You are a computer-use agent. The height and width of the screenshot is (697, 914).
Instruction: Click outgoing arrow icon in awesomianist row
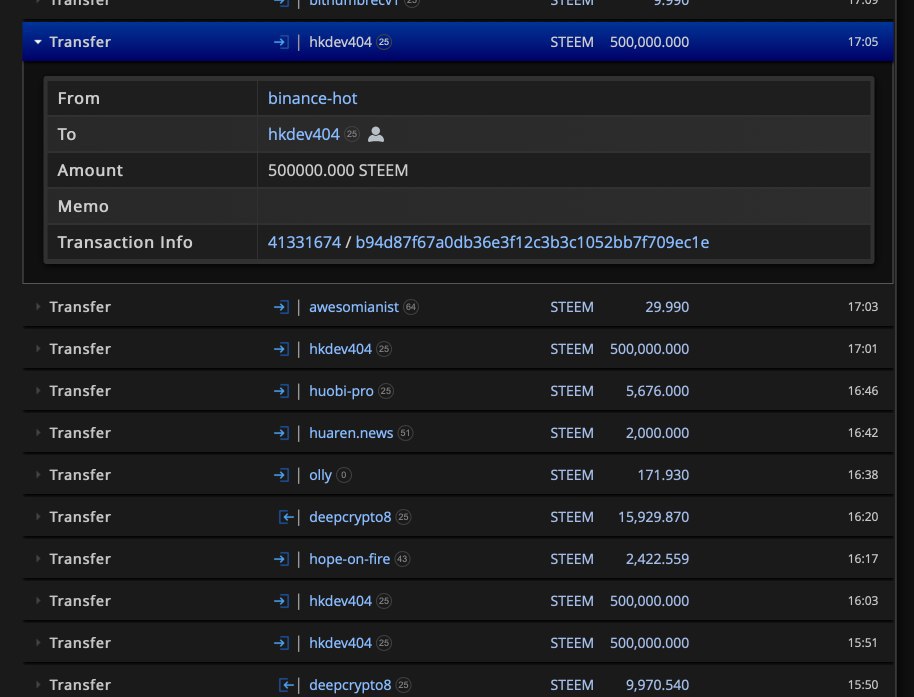(x=281, y=307)
